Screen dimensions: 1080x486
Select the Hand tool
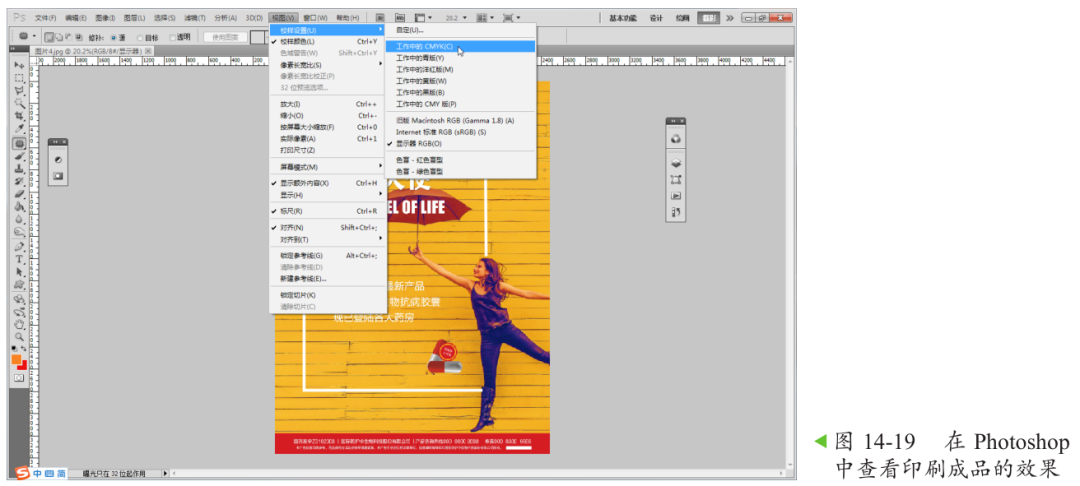[19, 324]
